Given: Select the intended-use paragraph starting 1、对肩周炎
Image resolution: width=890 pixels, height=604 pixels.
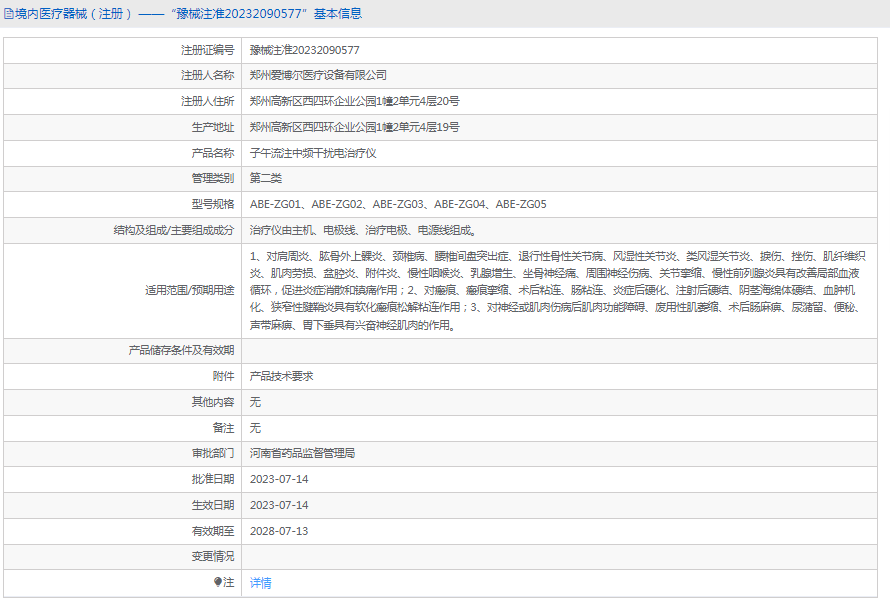Looking at the screenshot, I should click(558, 291).
